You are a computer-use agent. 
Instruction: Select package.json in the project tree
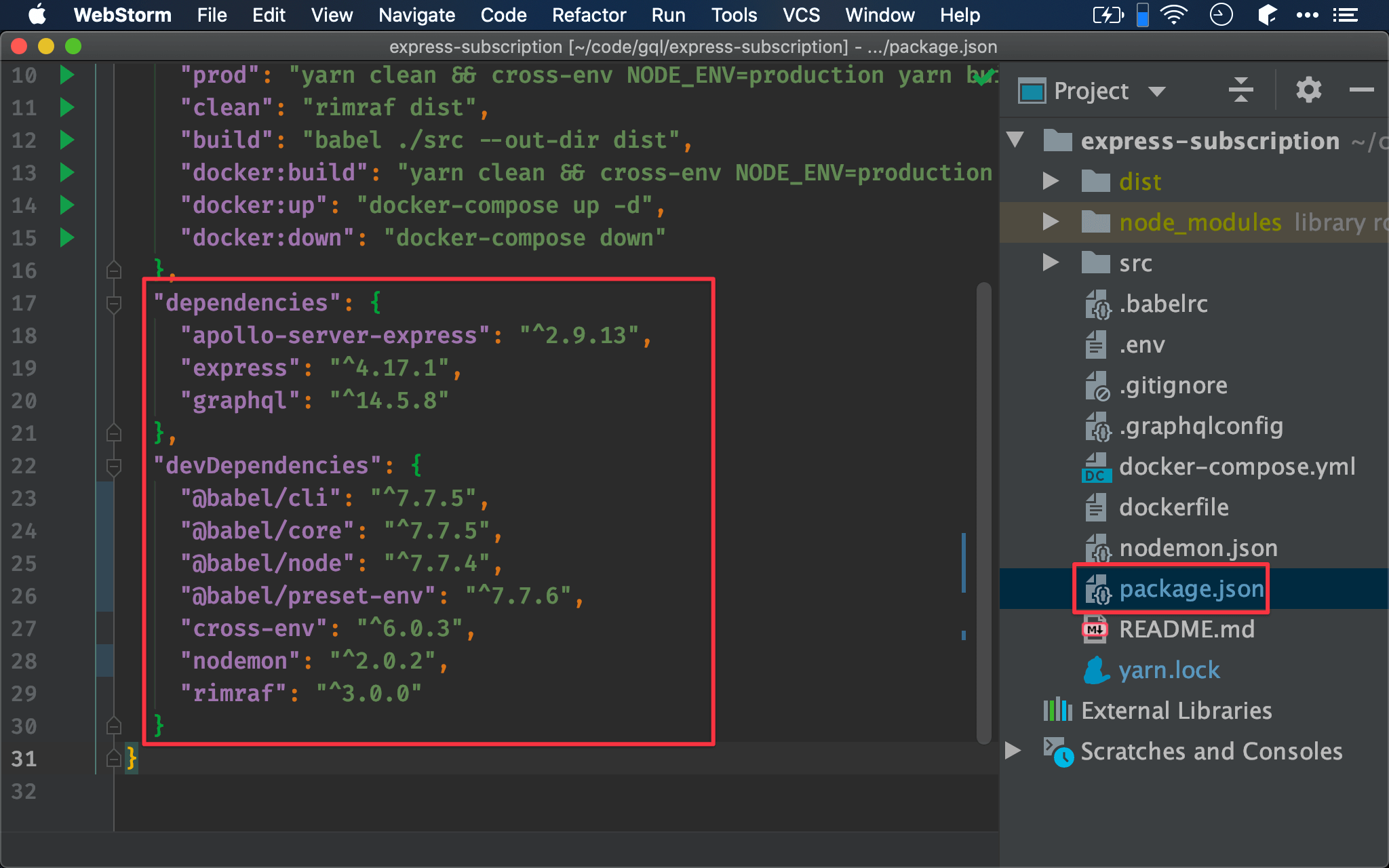pos(1191,589)
